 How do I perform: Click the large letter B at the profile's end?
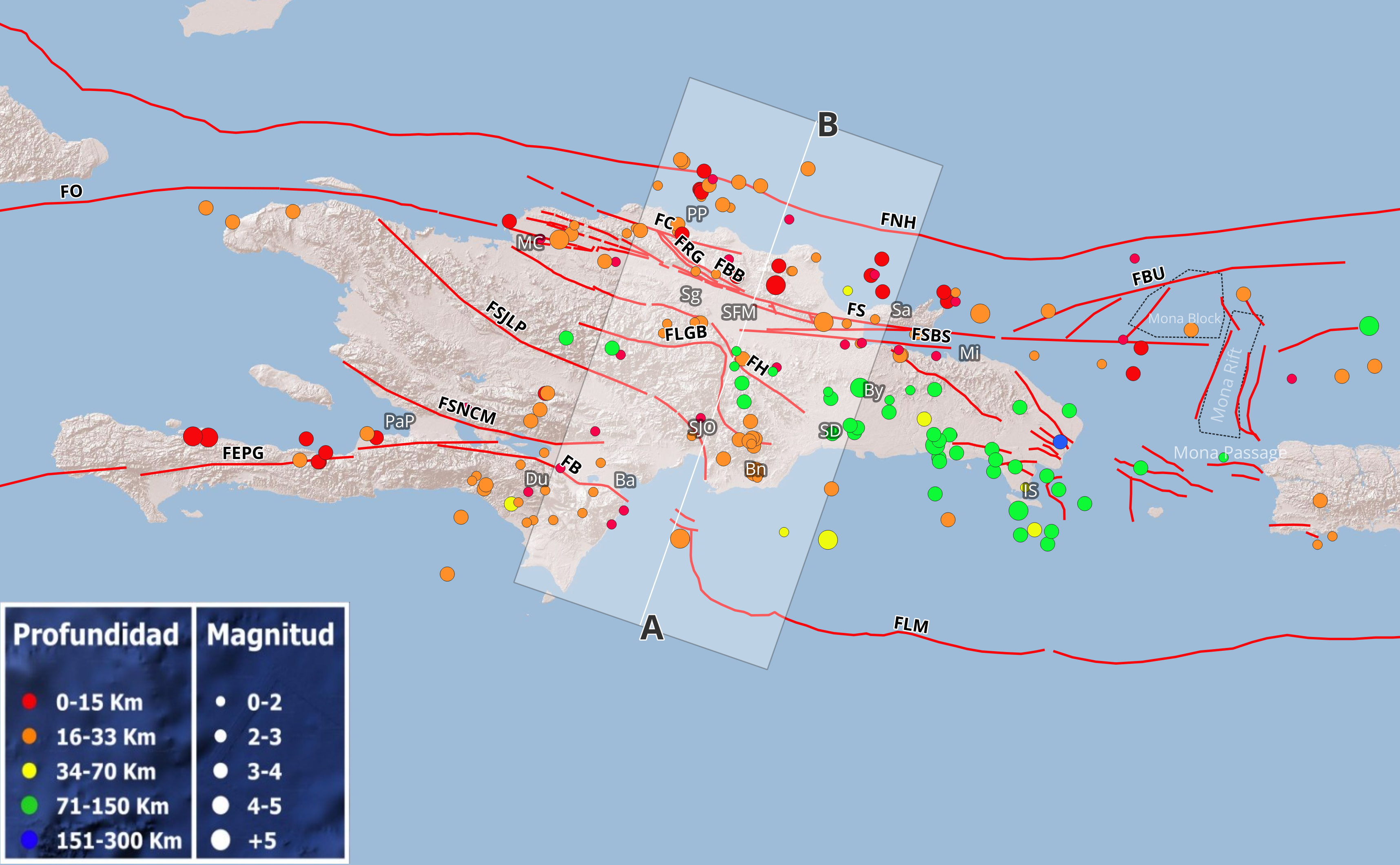pos(828,125)
